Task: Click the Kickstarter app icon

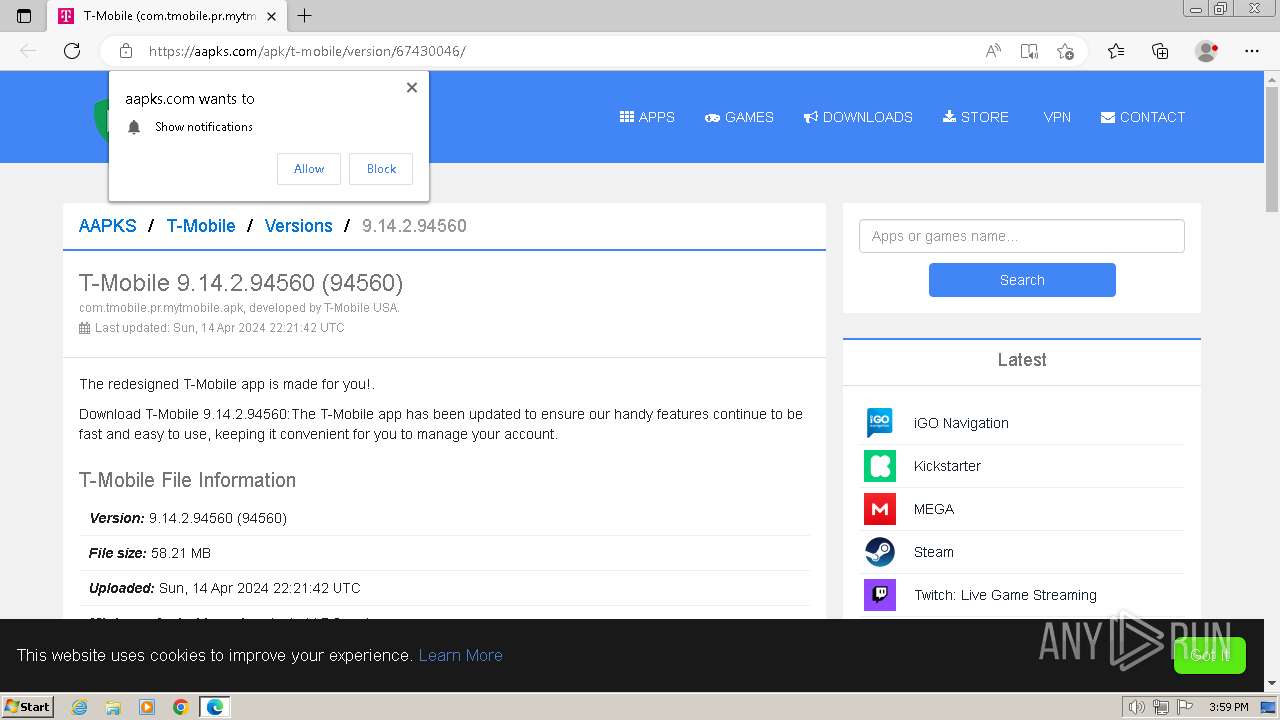Action: coord(880,466)
